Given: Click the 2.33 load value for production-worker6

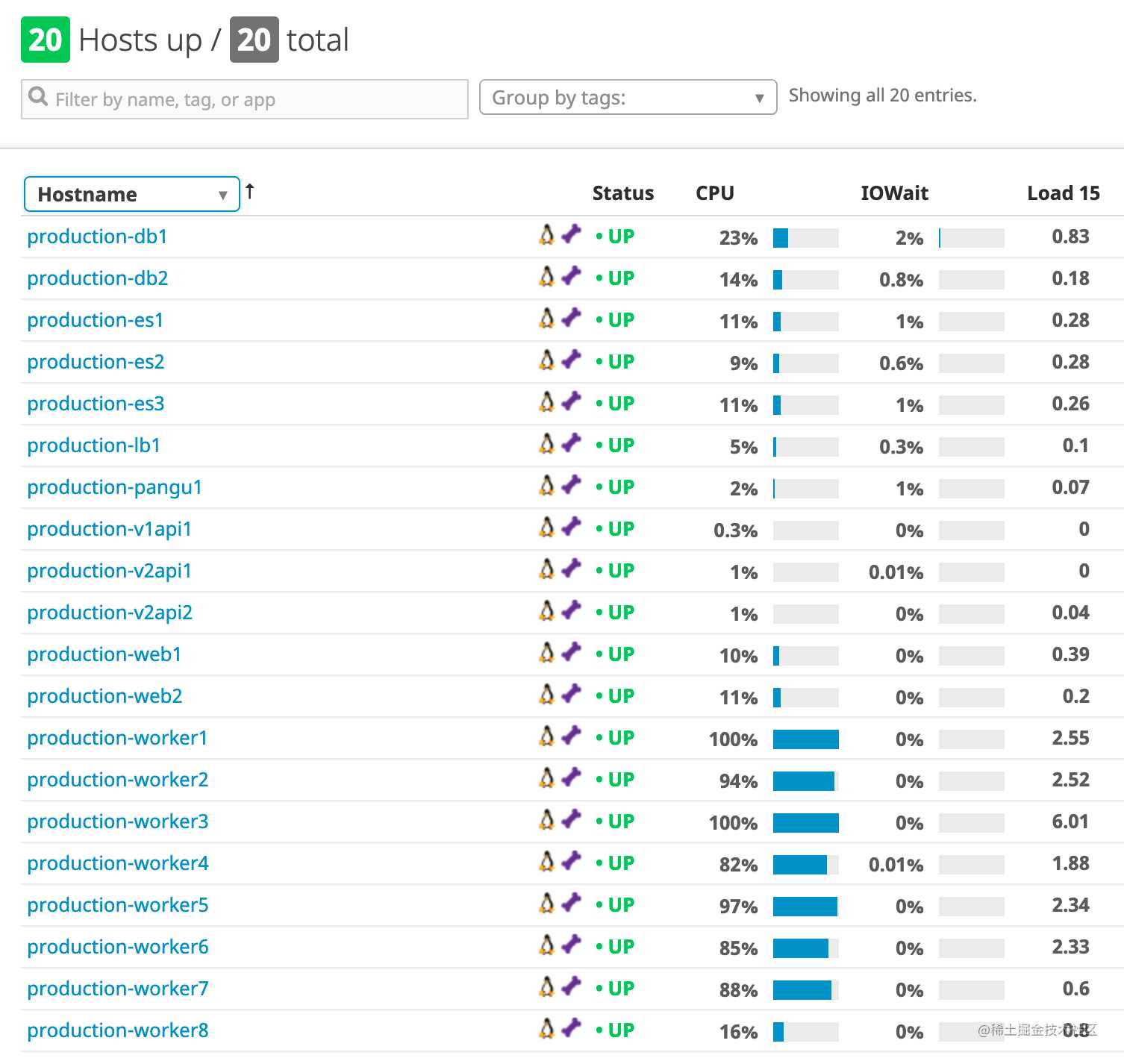Looking at the screenshot, I should pos(1071,947).
